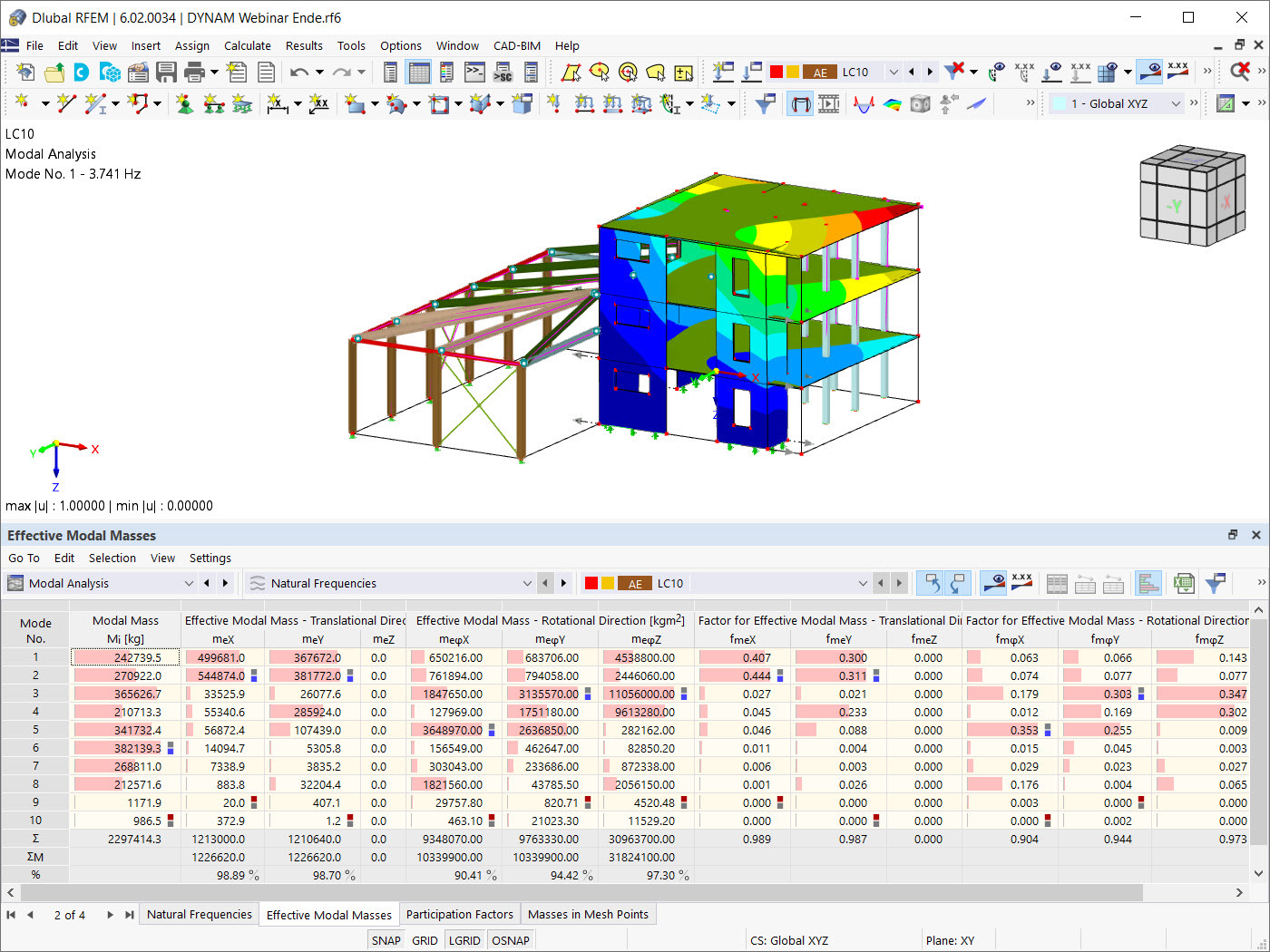
Task: Toggle SNAP in the status bar
Action: click(x=386, y=940)
